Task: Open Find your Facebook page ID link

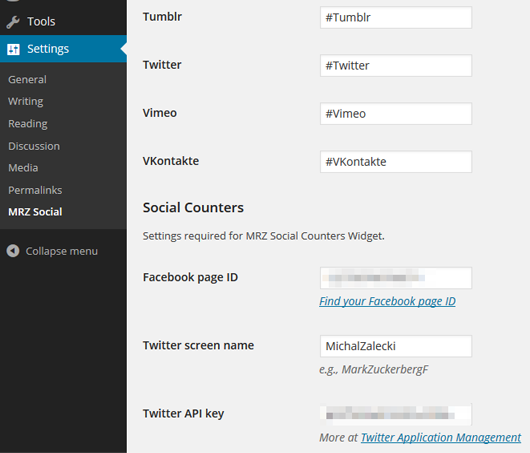Action: tap(387, 301)
